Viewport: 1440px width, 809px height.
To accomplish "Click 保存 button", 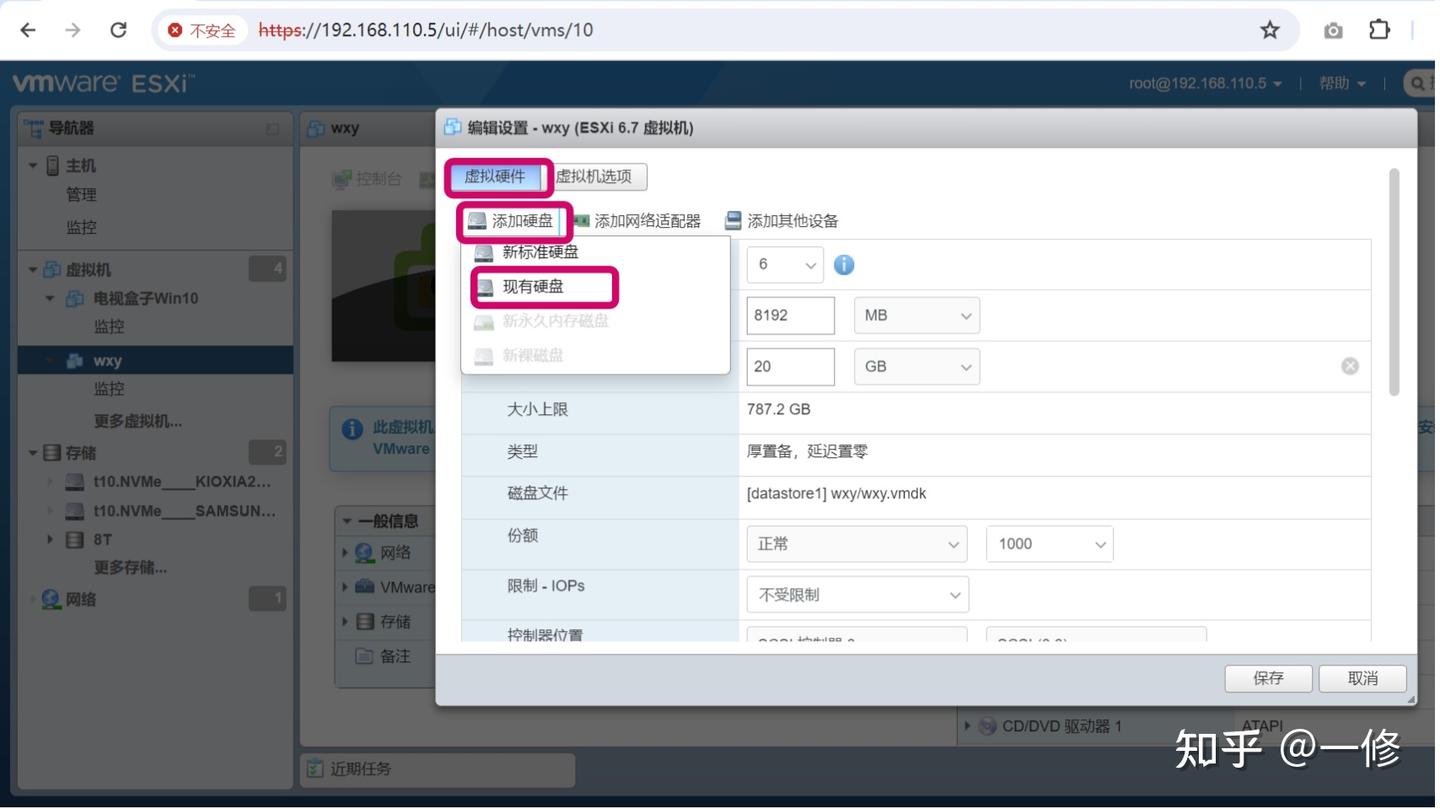I will pyautogui.click(x=1268, y=678).
